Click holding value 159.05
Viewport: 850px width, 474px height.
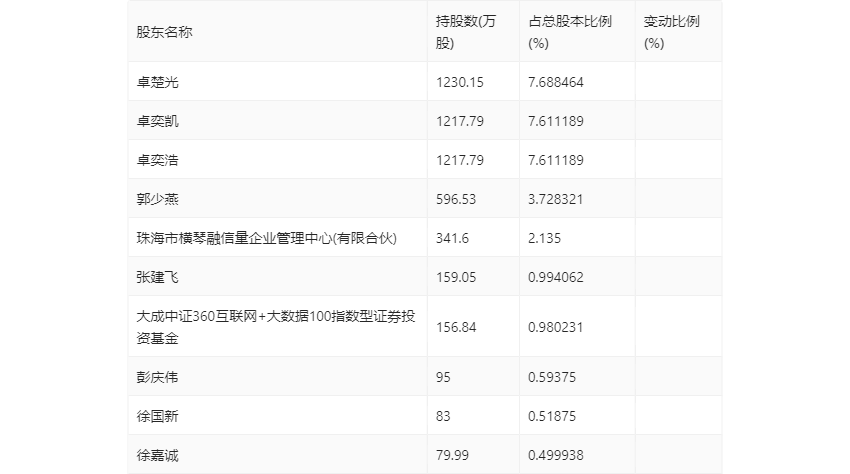[x=456, y=277]
